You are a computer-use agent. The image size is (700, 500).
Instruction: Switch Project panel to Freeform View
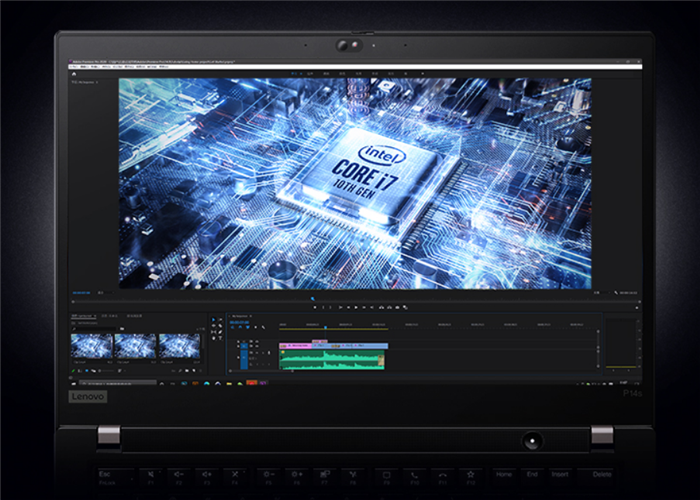pos(93,371)
